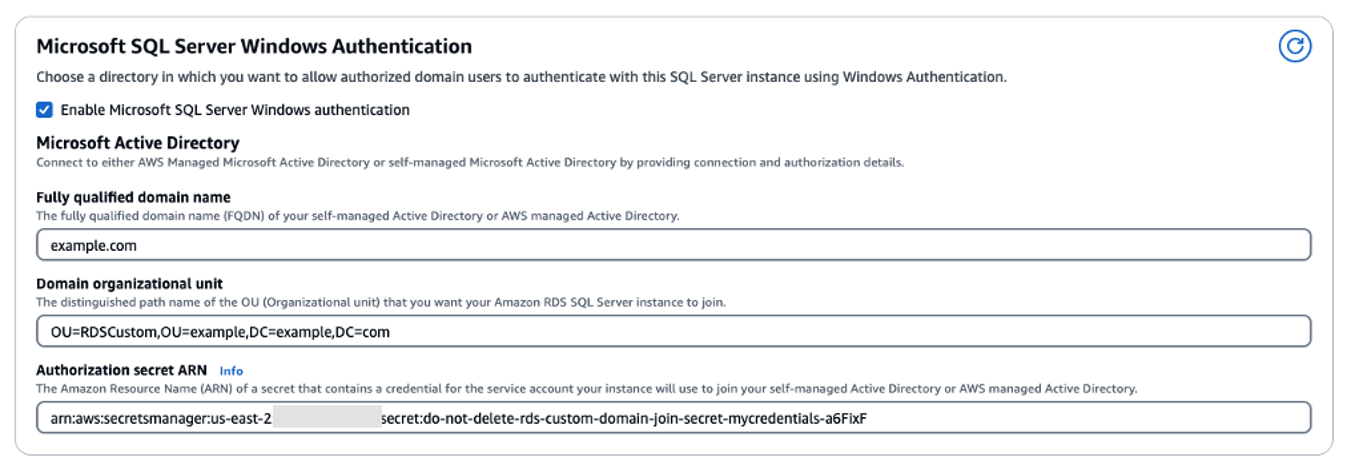This screenshot has height=473, width=1348.
Task: Focus the Fully qualified domain name field
Action: click(x=673, y=245)
